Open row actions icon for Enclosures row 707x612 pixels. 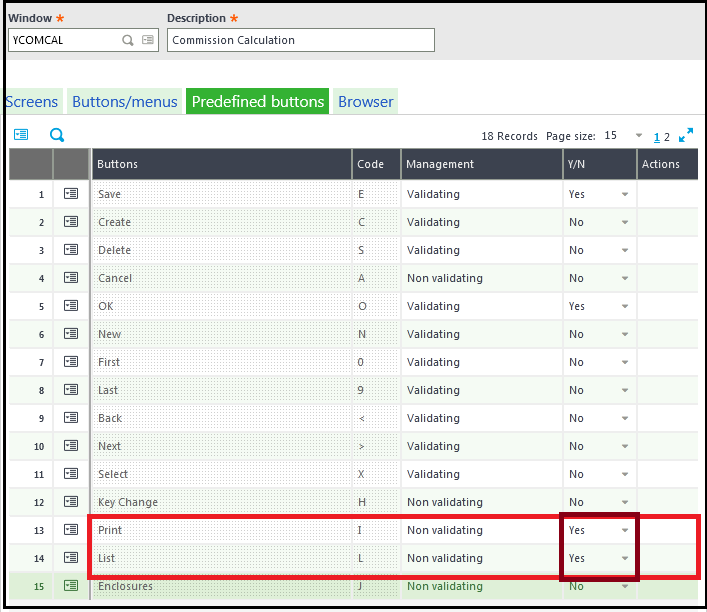71,585
